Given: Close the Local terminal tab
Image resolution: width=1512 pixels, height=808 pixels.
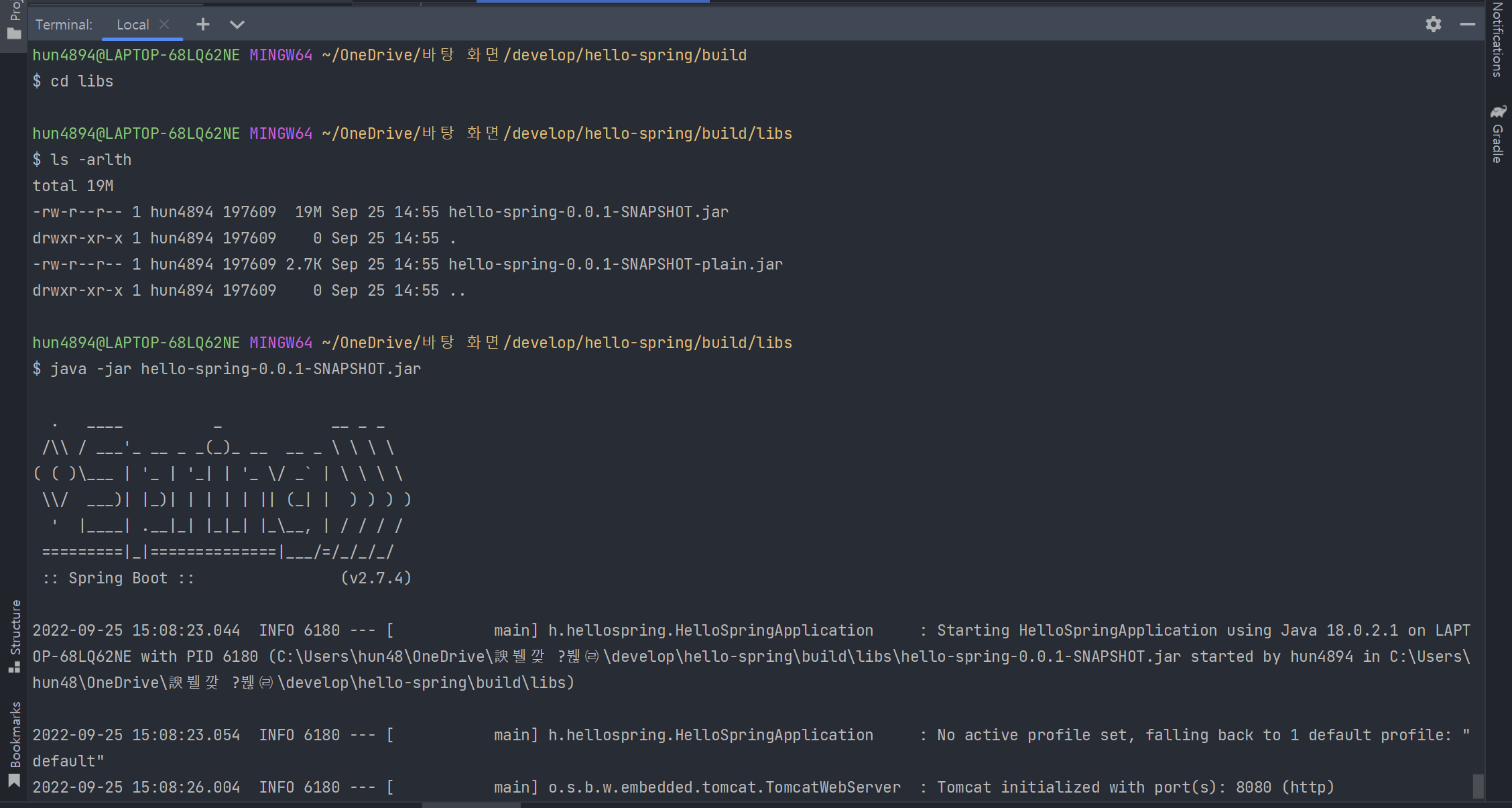Looking at the screenshot, I should pos(164,24).
